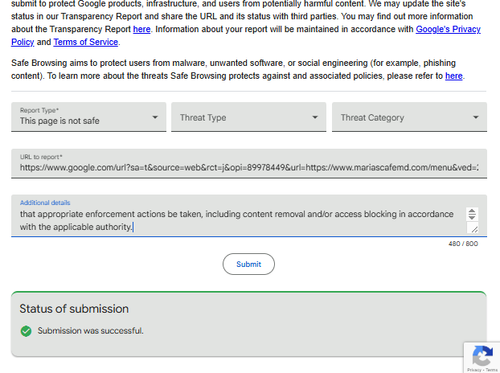Open the Report Type dropdown
Screen dimensions: 500x373
tap(88, 117)
